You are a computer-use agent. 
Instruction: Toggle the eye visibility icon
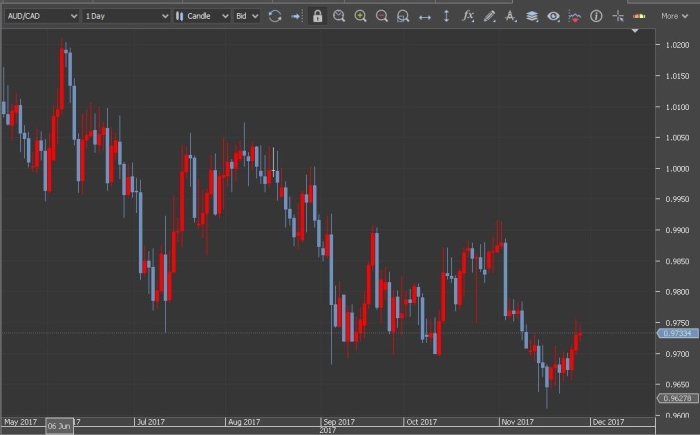(x=553, y=17)
